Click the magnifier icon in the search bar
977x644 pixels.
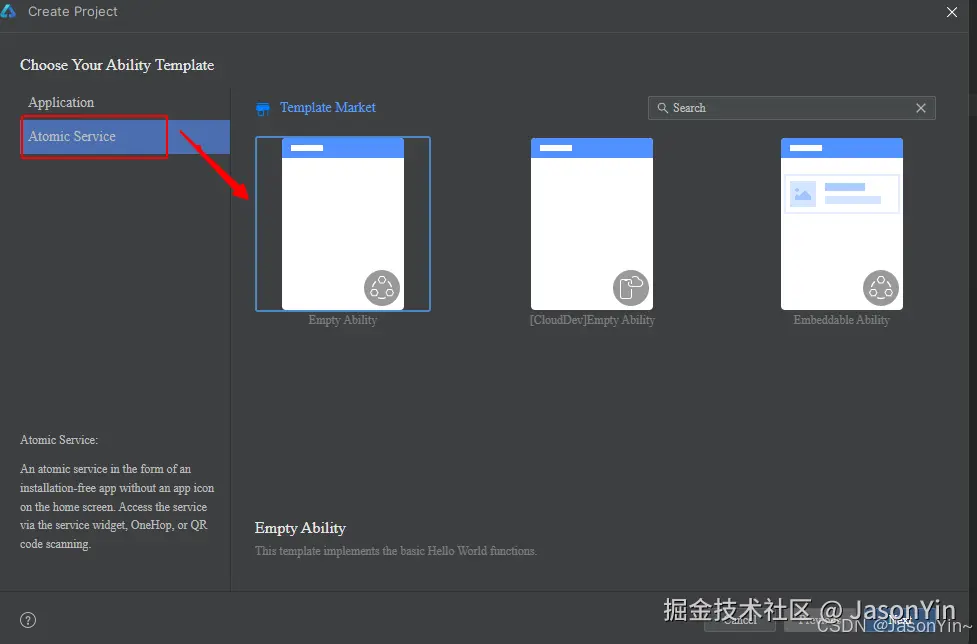click(664, 107)
